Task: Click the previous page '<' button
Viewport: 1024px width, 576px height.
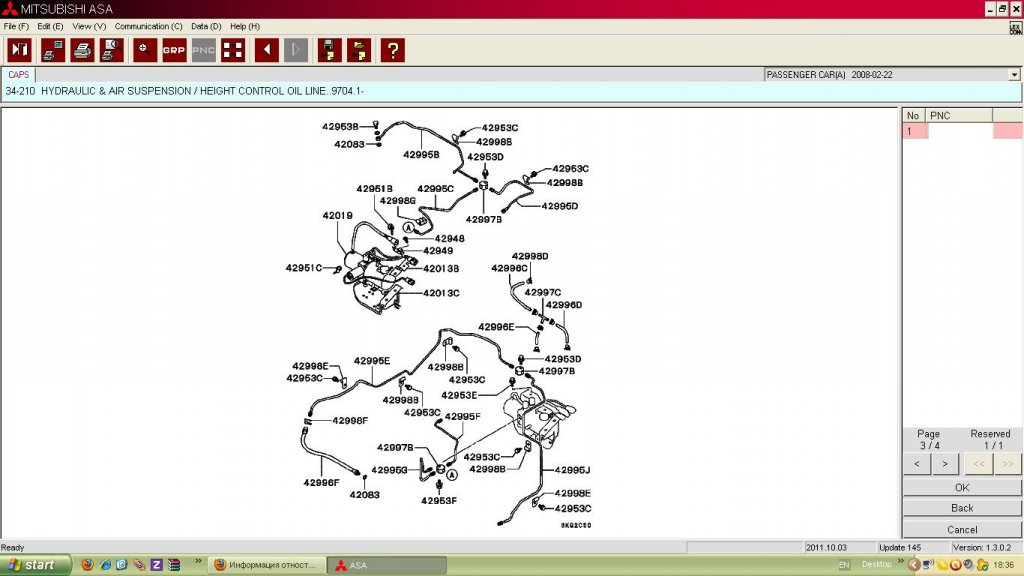Action: pyautogui.click(x=917, y=464)
